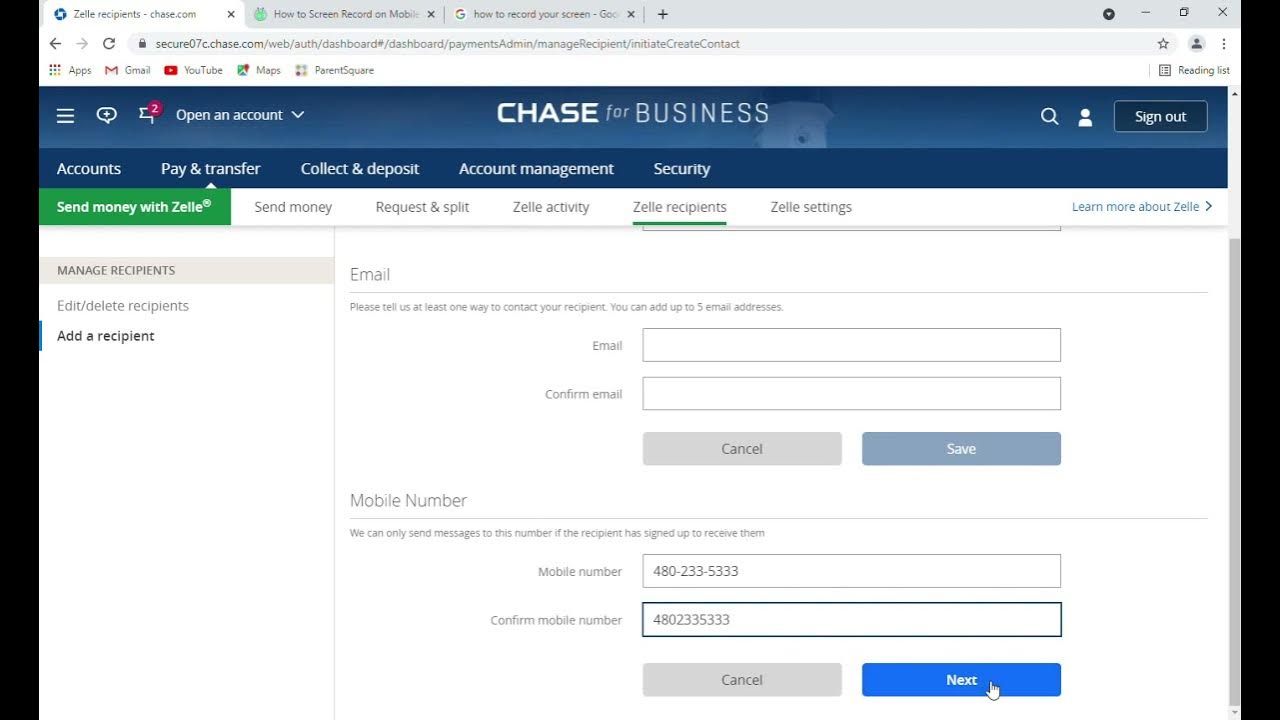Bookmark this page with star icon

[1163, 44]
